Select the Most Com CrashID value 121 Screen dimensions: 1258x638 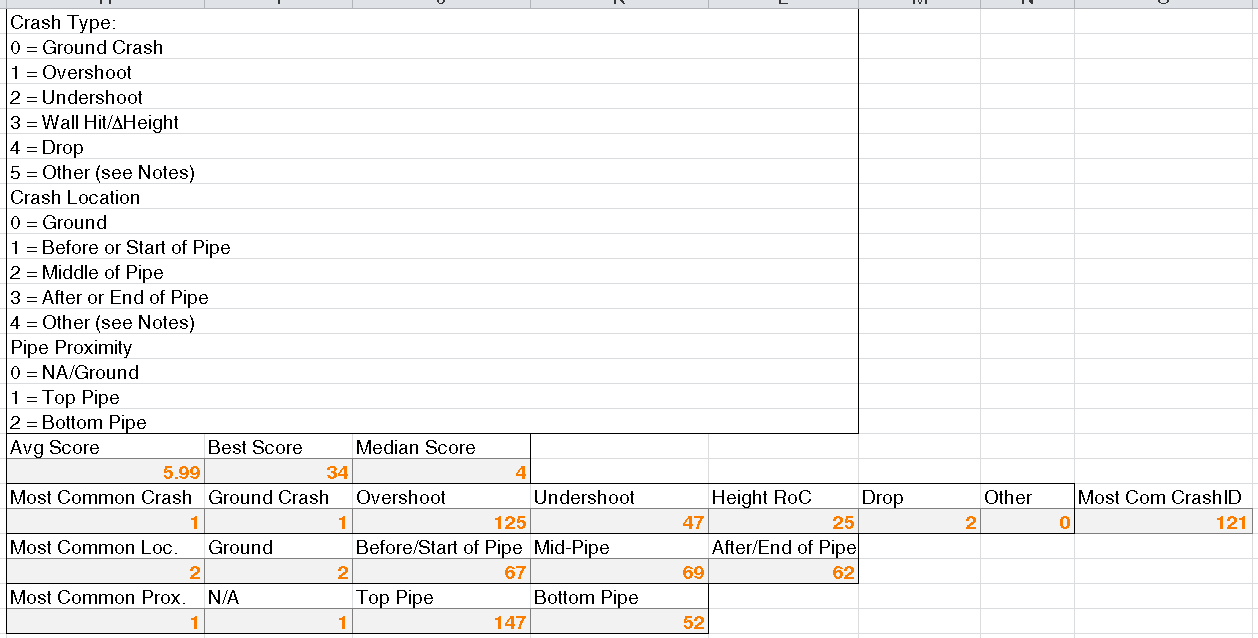[1165, 522]
